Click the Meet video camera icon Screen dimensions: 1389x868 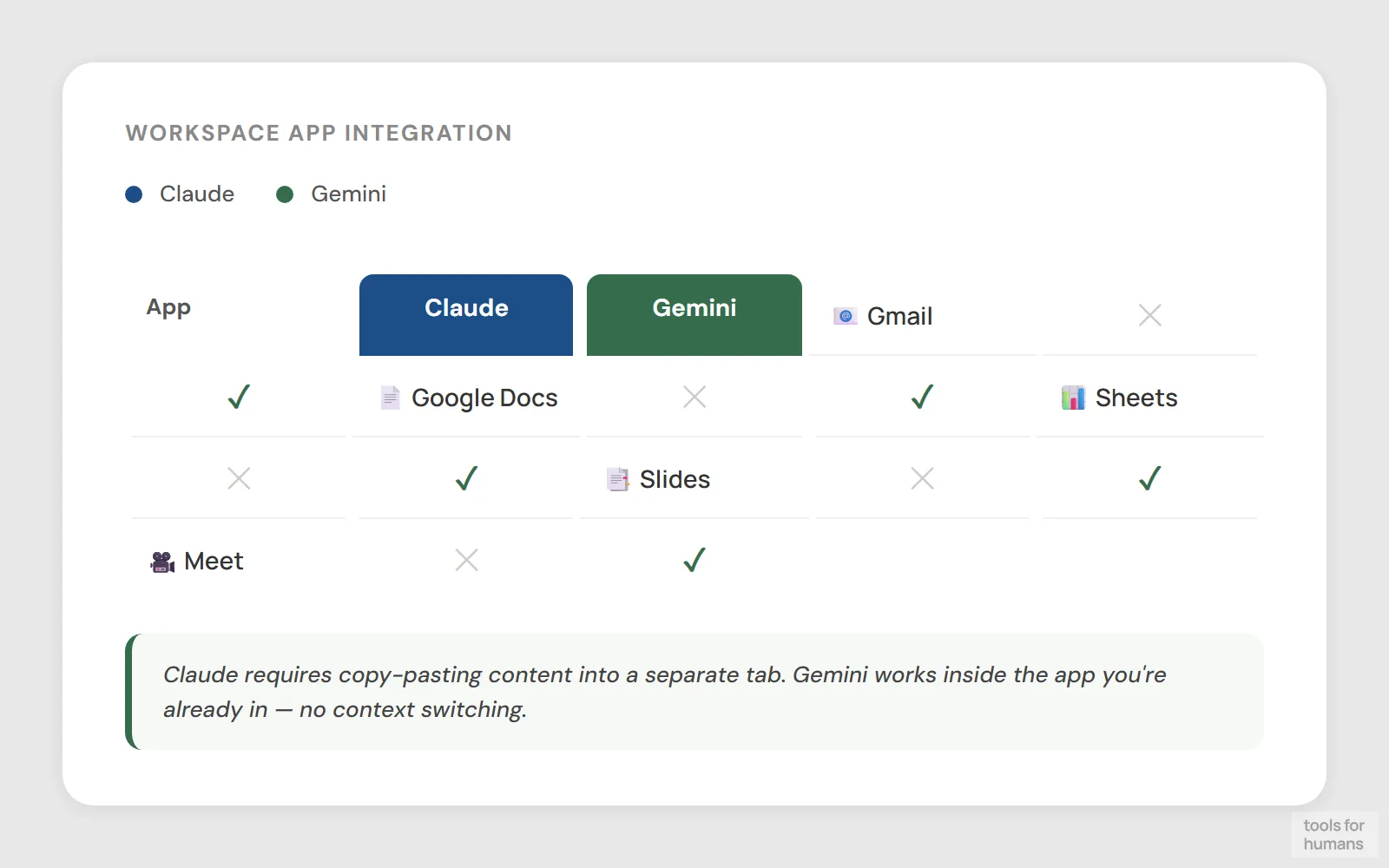click(161, 561)
